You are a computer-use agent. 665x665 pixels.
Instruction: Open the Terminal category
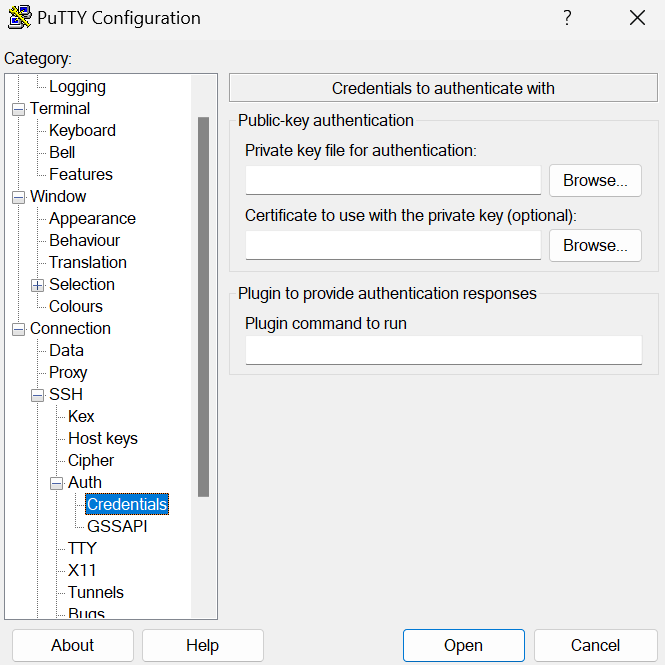60,109
